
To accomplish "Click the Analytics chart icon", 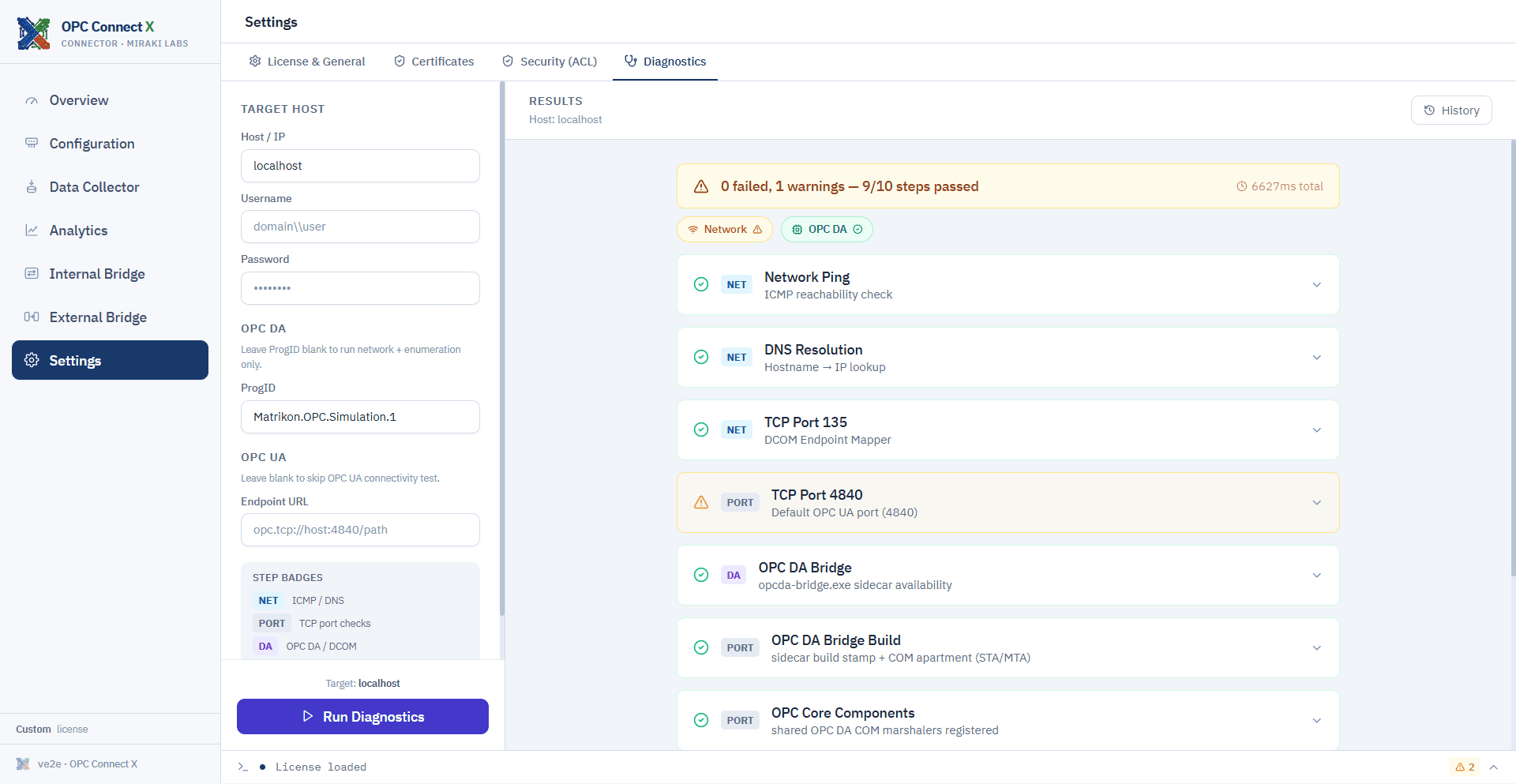I will tap(32, 231).
